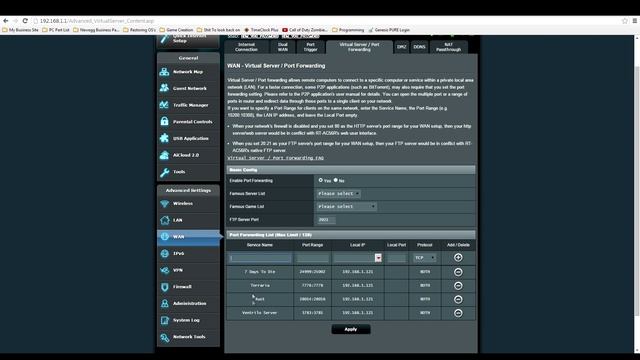This screenshot has height=360, width=640.
Task: Open the Tools page in General
Action: pyautogui.click(x=188, y=172)
